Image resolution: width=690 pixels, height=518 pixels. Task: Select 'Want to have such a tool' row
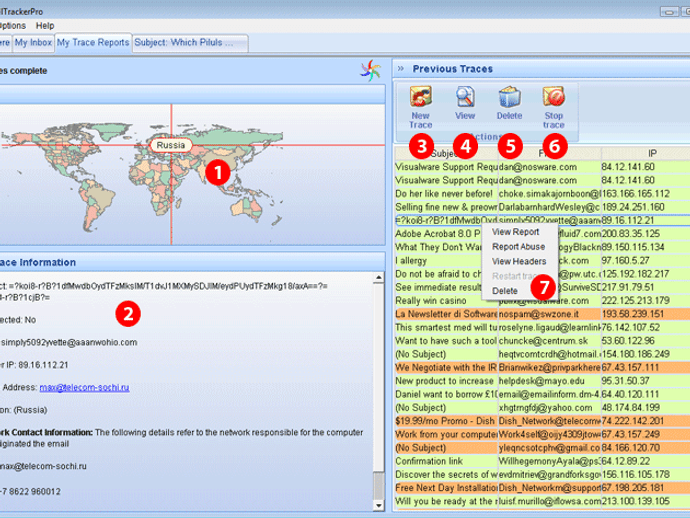[543, 341]
